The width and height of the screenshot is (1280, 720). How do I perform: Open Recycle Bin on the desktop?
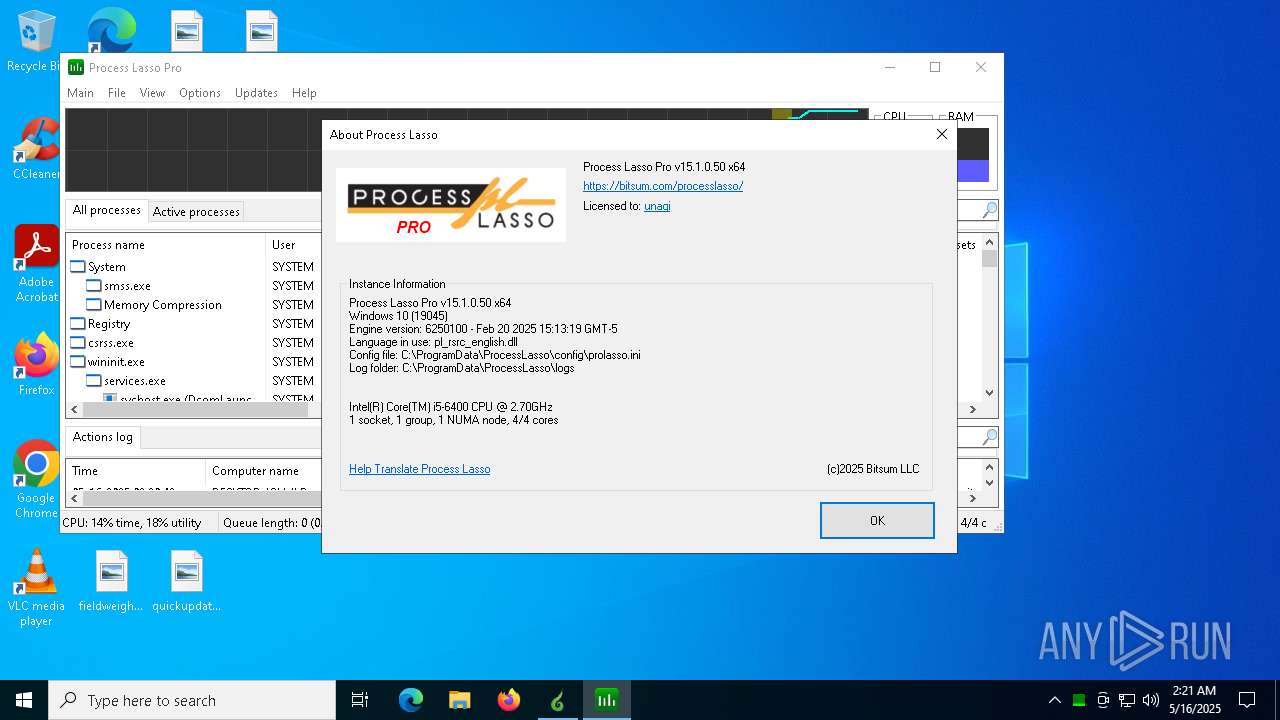36,42
